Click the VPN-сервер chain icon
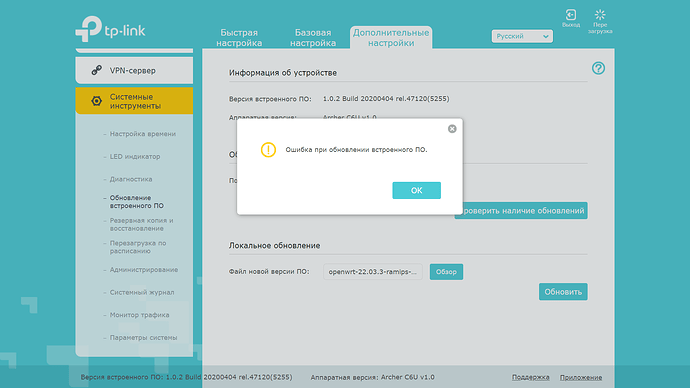 [x=96, y=70]
